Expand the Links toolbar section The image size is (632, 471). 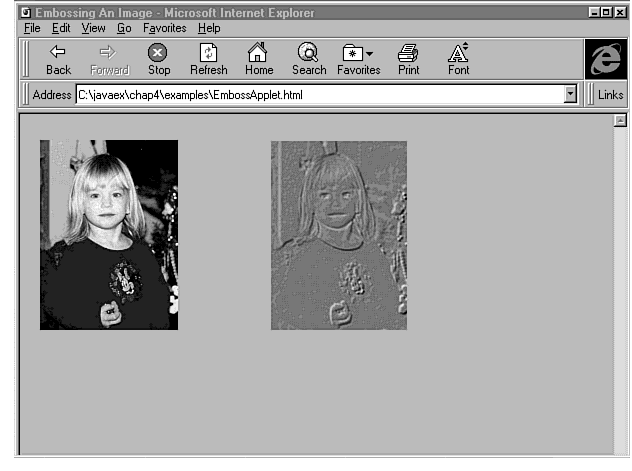pos(610,95)
